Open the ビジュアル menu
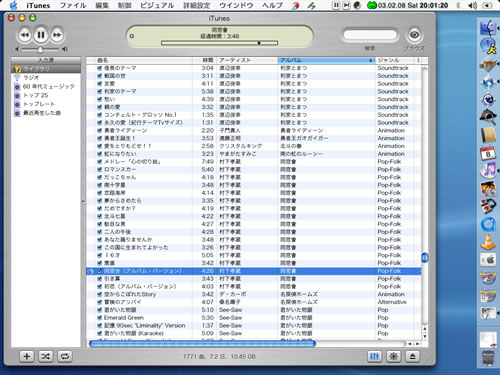The width and height of the screenshot is (500, 375). pos(157,5)
